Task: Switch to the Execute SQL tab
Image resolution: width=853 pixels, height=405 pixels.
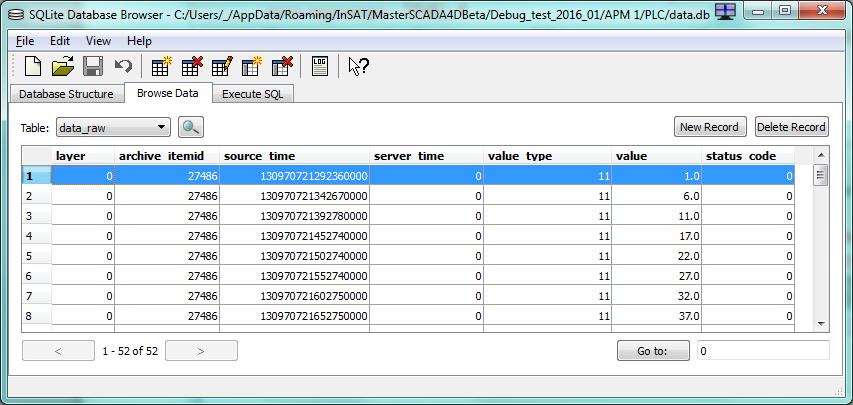Action: click(253, 94)
